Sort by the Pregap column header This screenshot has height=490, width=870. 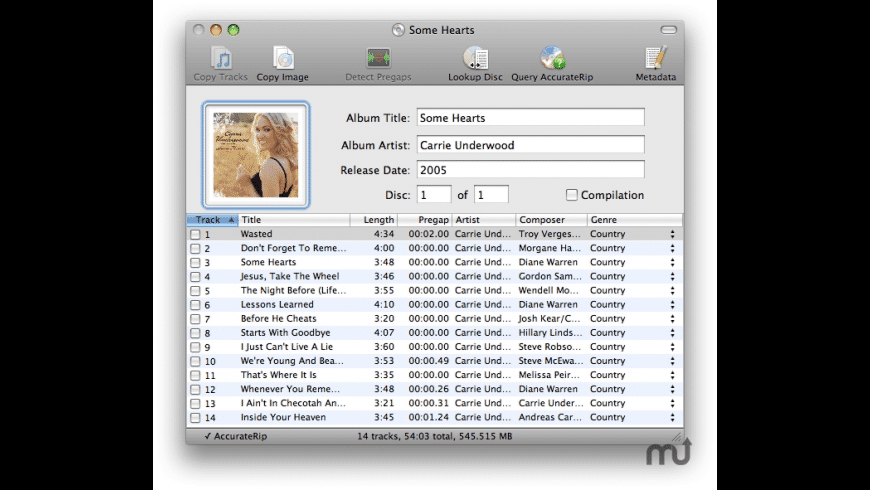pyautogui.click(x=425, y=220)
